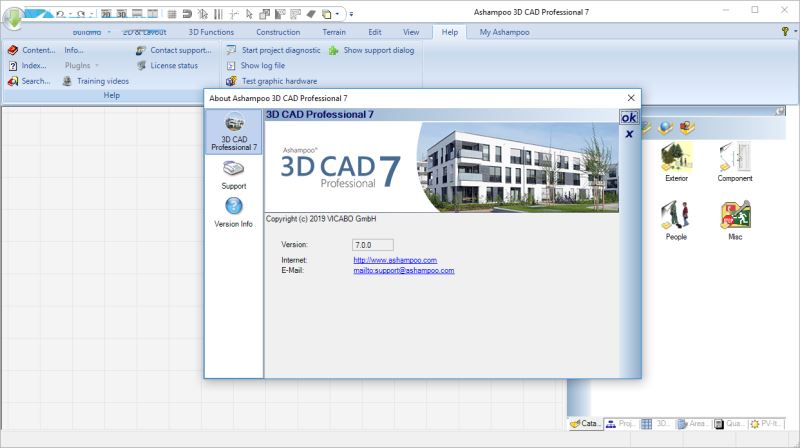
Task: Open the dropdown next to the yellow copy icon
Action: click(x=337, y=14)
